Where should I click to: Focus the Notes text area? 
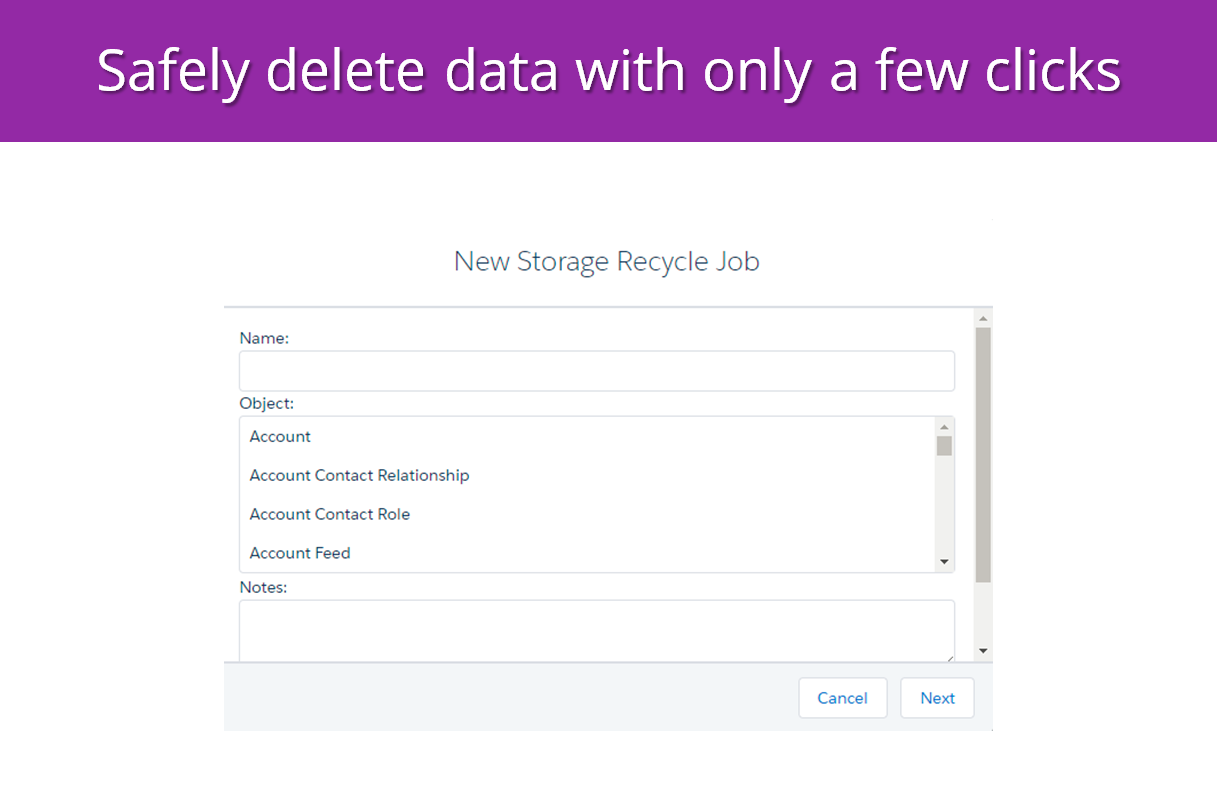pyautogui.click(x=596, y=631)
